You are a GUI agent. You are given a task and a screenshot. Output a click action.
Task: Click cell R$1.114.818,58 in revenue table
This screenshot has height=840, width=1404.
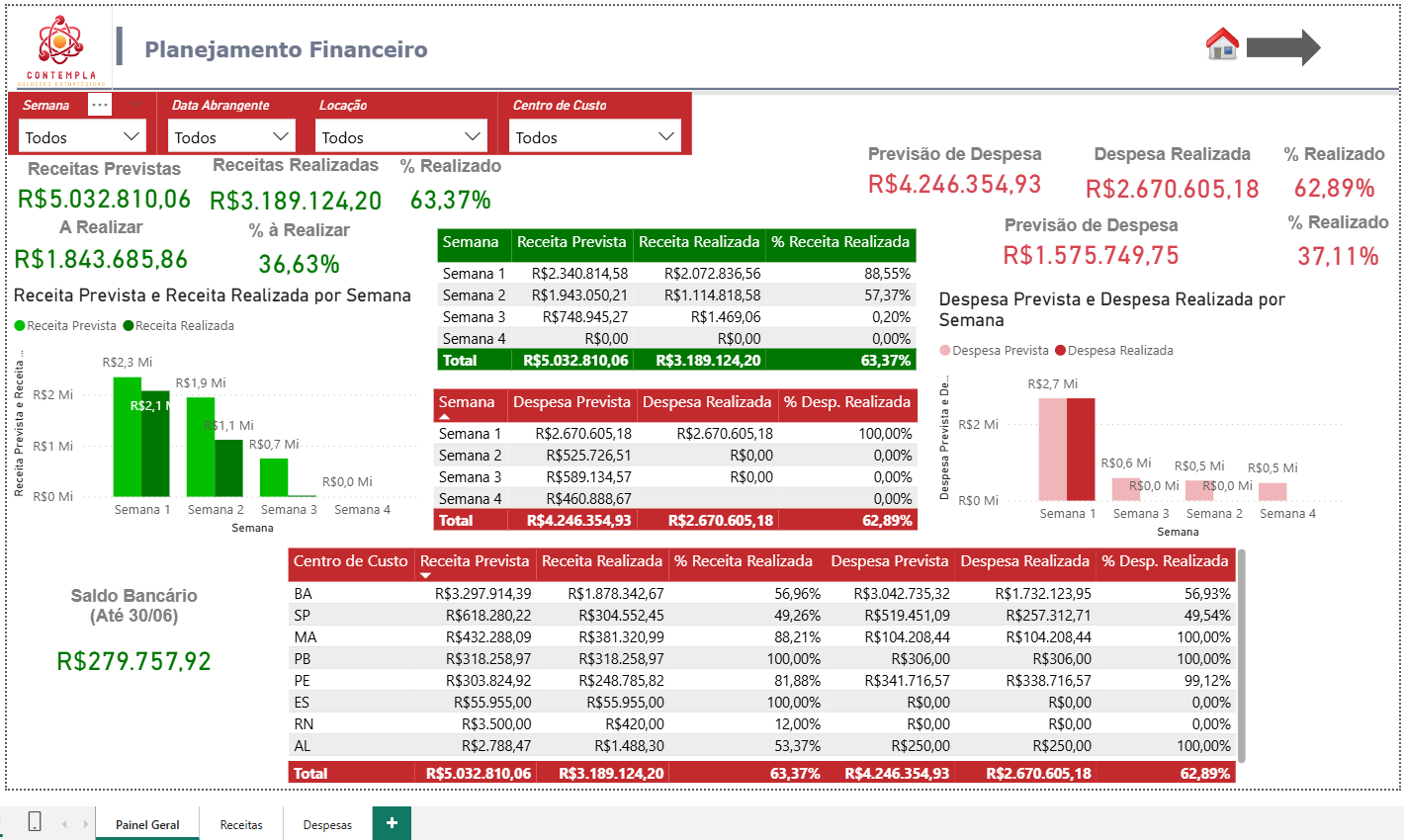(713, 295)
